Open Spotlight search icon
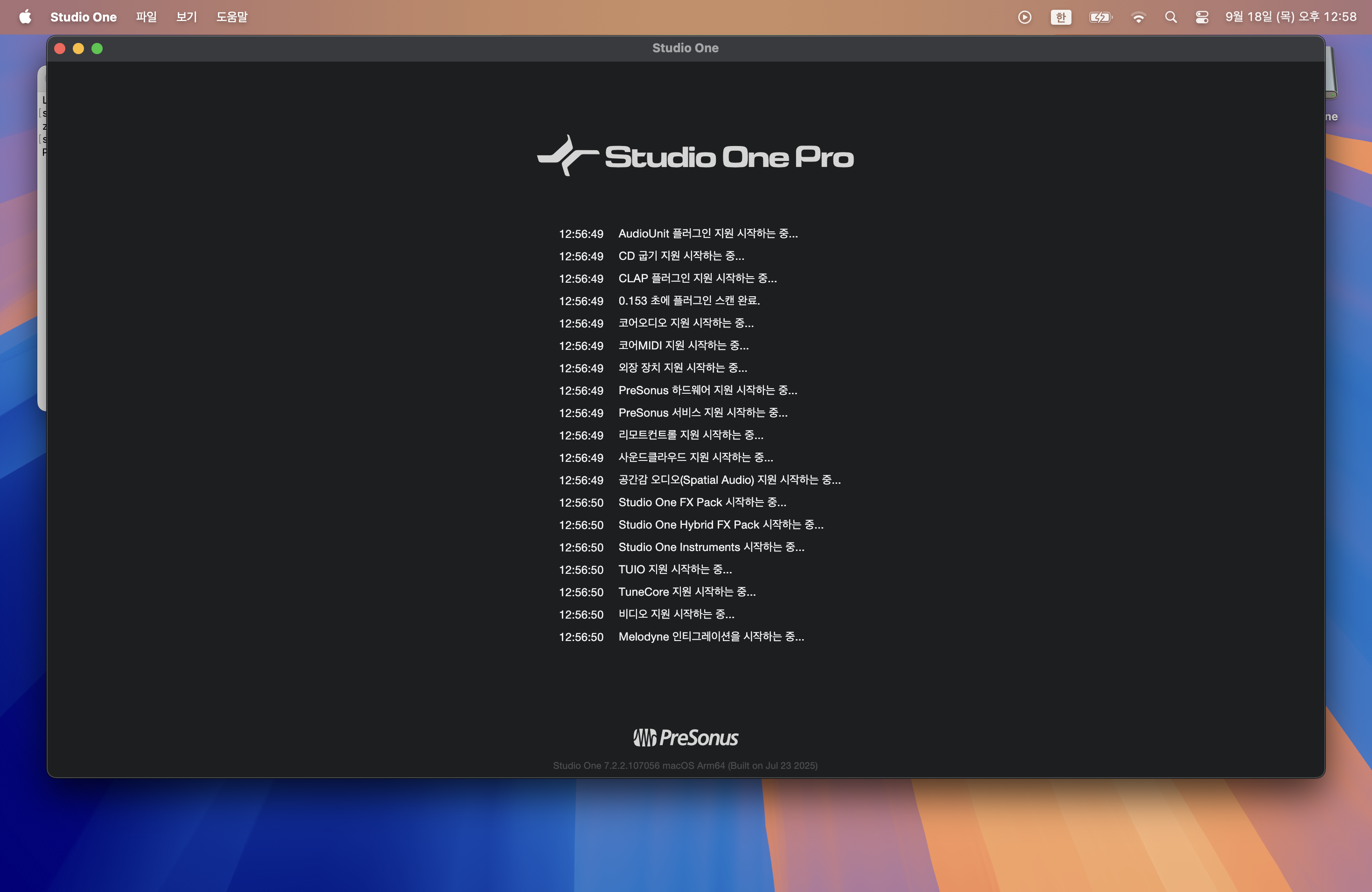This screenshot has width=1372, height=892. [x=1170, y=17]
